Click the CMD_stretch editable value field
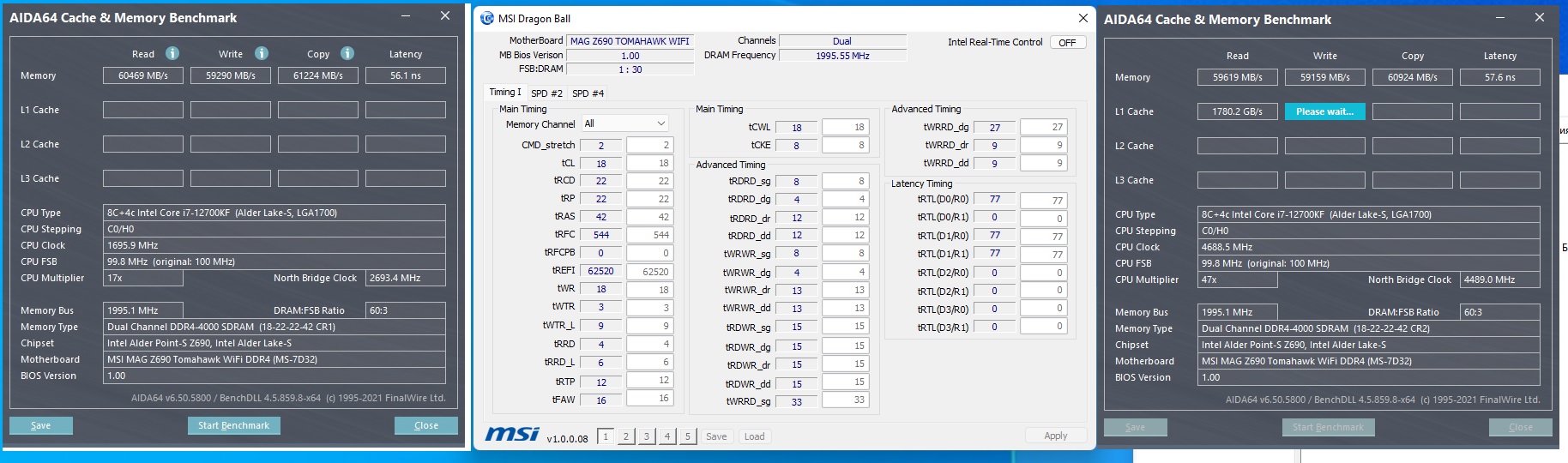 [x=650, y=145]
